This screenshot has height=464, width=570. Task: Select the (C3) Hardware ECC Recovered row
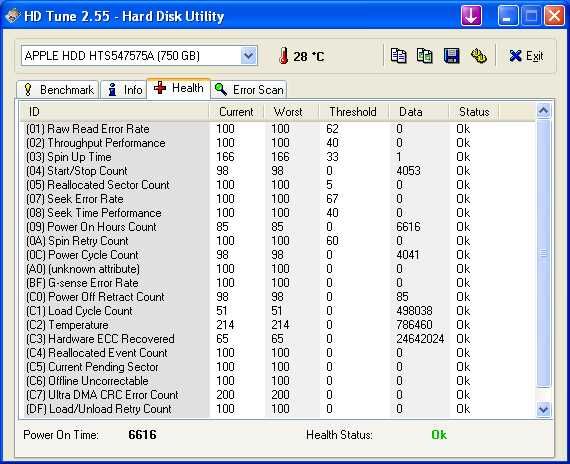(278, 339)
